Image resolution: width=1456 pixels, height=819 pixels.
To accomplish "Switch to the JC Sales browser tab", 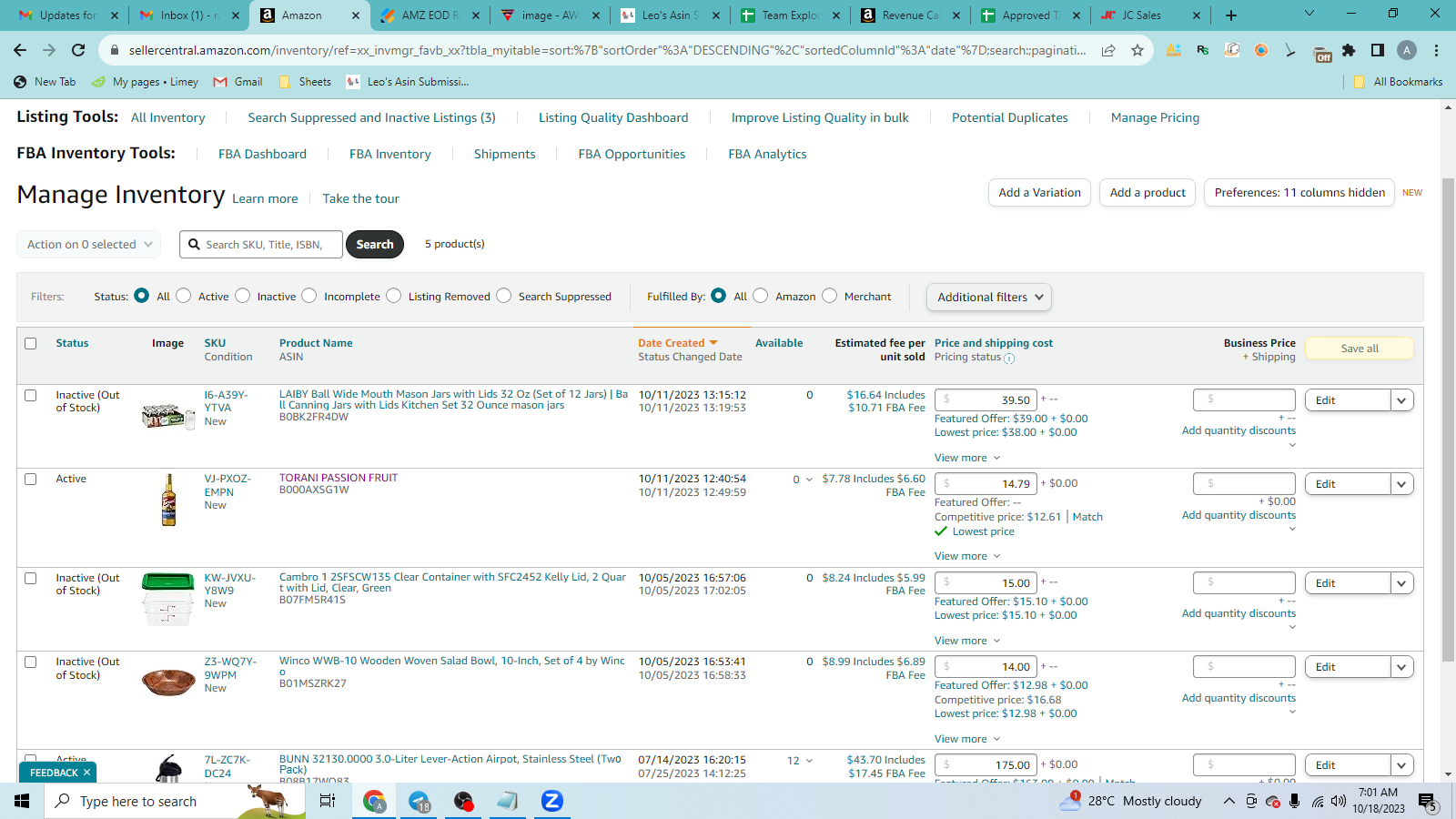I will pyautogui.click(x=1151, y=15).
